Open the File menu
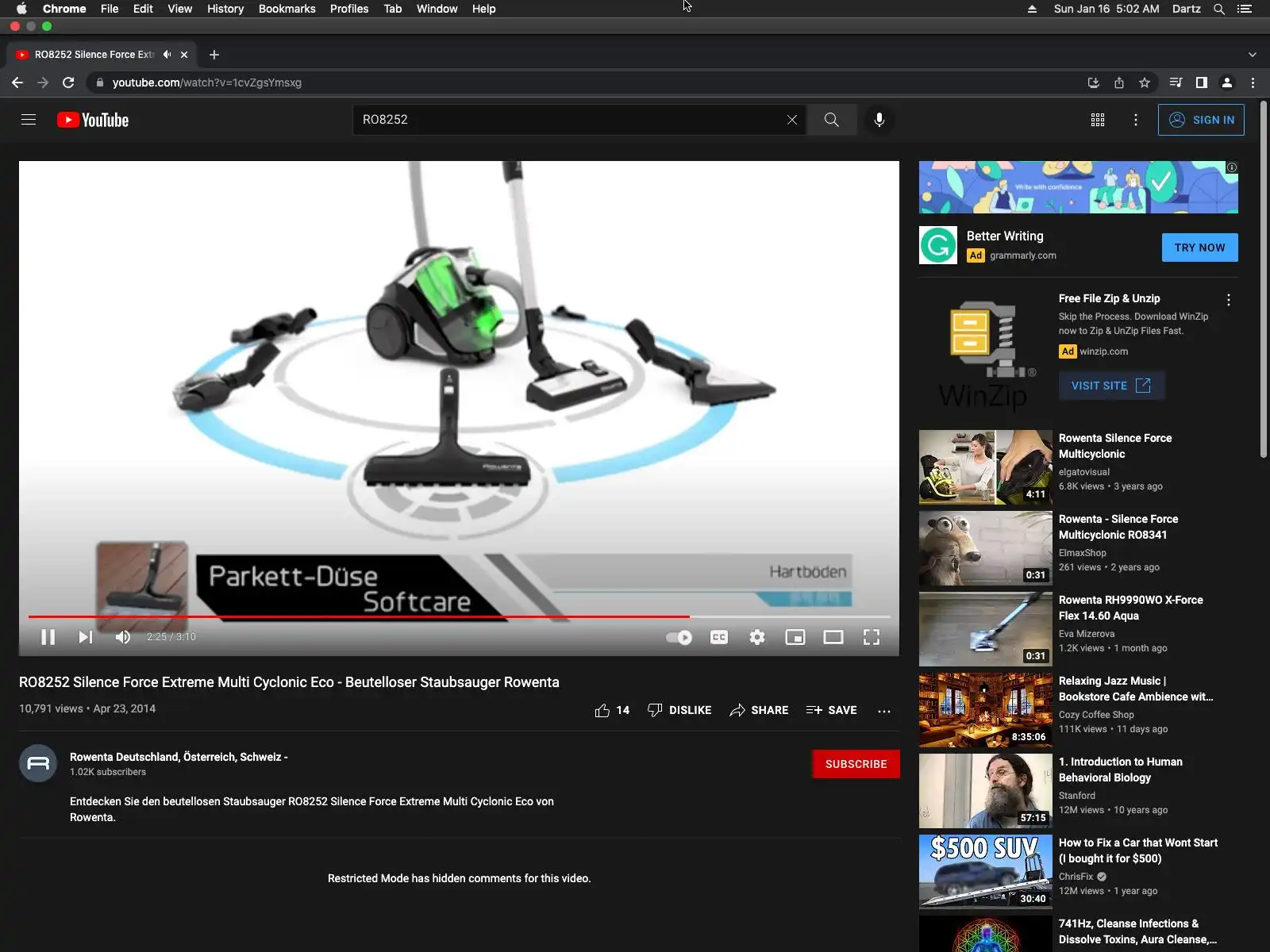Image resolution: width=1270 pixels, height=952 pixels. (110, 9)
